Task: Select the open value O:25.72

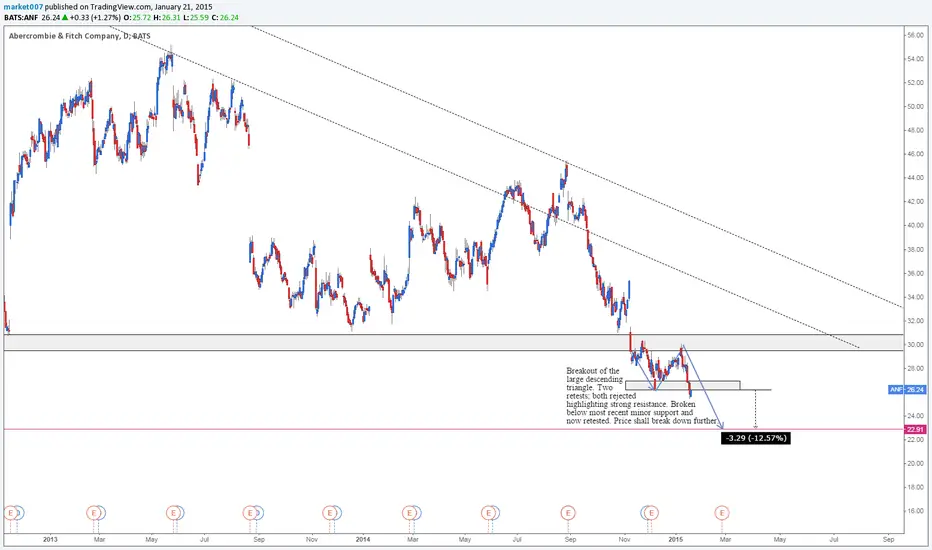Action: 136,18
